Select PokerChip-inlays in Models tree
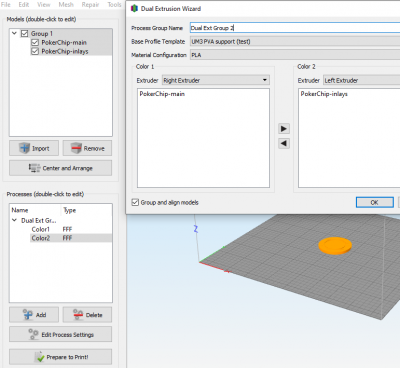 point(65,51)
